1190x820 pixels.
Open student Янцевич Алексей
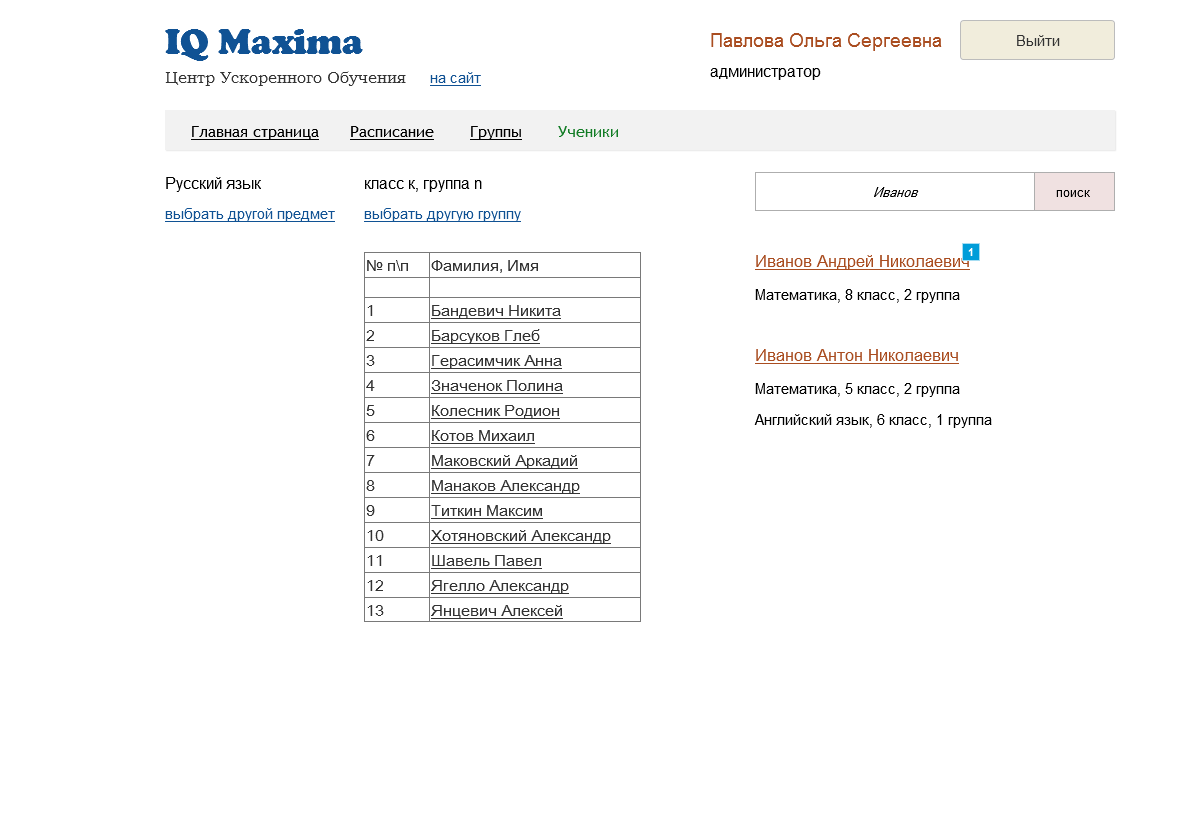[x=496, y=611]
